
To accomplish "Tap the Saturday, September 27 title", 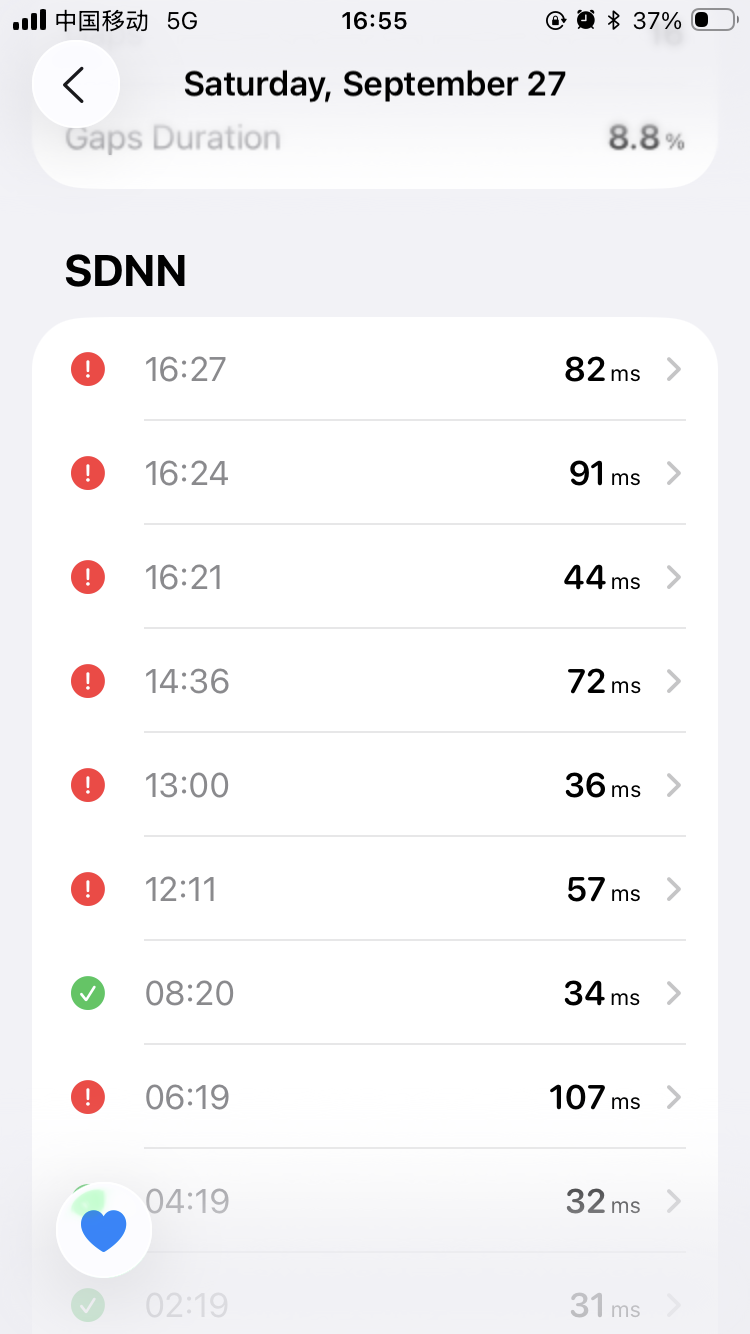I will [x=375, y=85].
